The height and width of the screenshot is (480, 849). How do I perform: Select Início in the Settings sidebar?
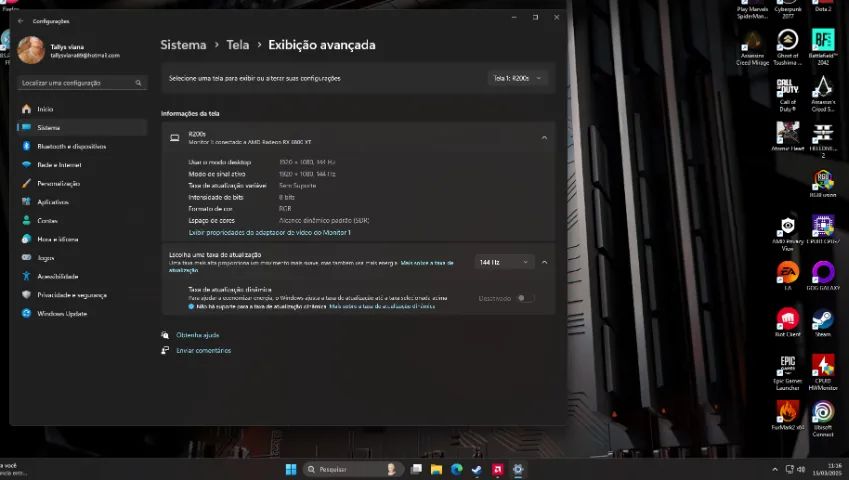coord(82,109)
